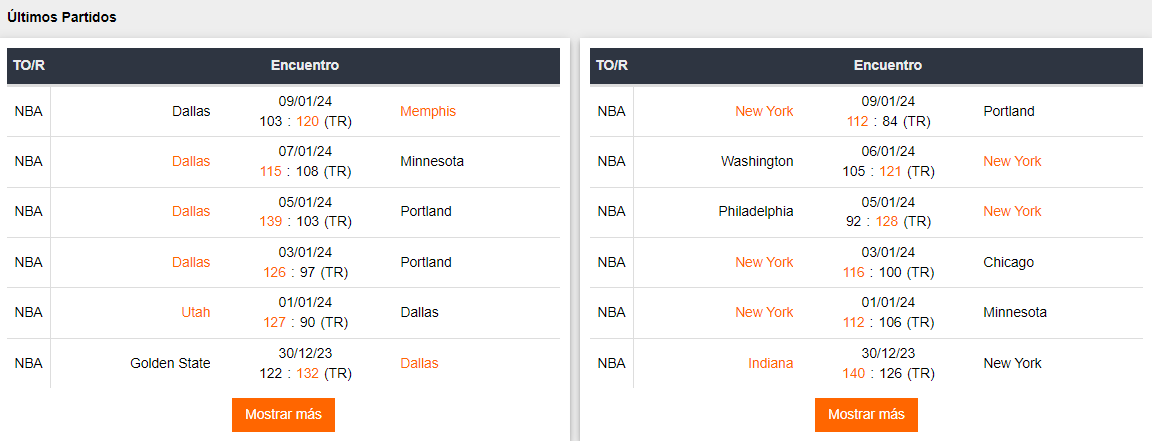Click the Washington team name
Image resolution: width=1152 pixels, height=441 pixels.
(x=757, y=161)
